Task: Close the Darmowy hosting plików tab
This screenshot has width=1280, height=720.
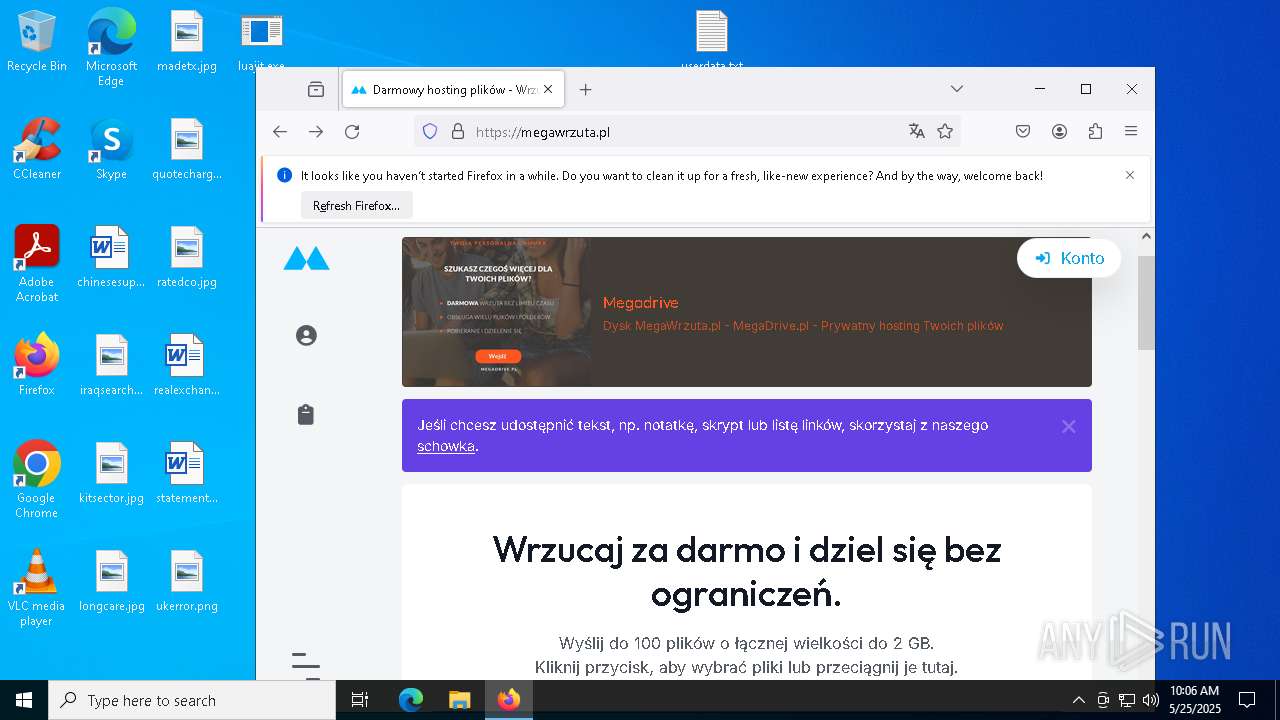Action: click(548, 89)
